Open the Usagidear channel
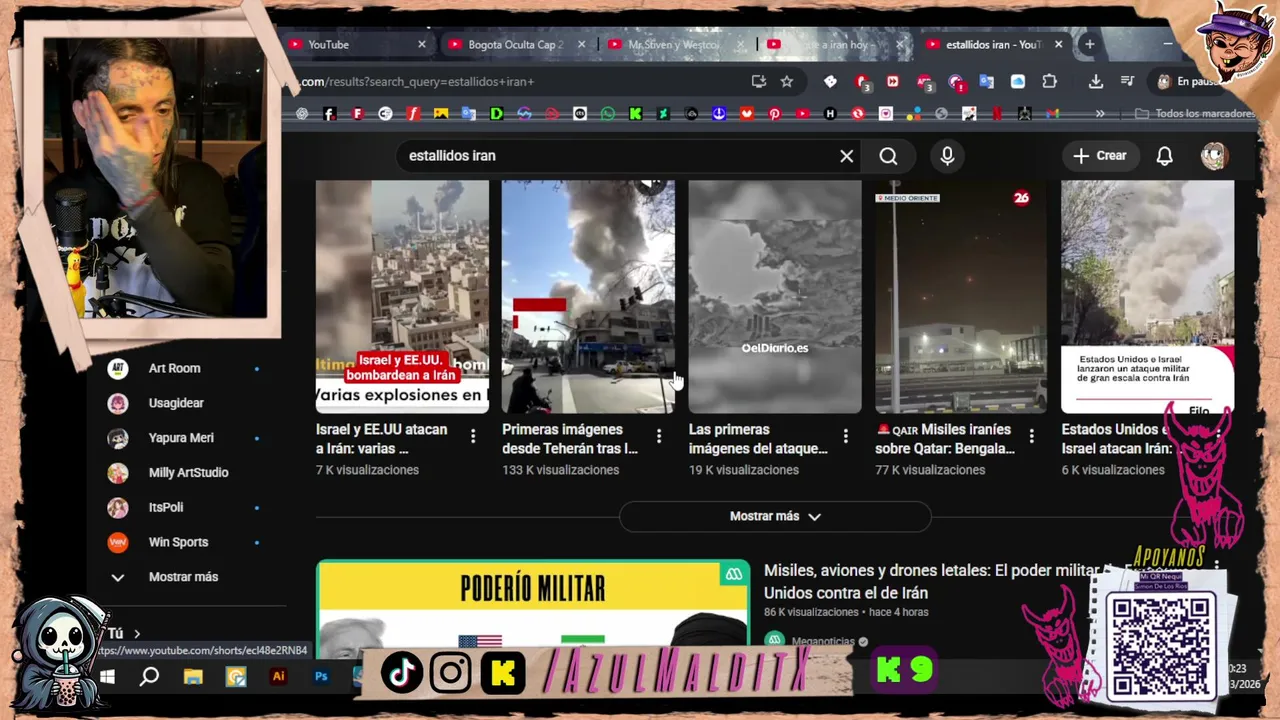Image resolution: width=1280 pixels, height=720 pixels. click(x=176, y=403)
